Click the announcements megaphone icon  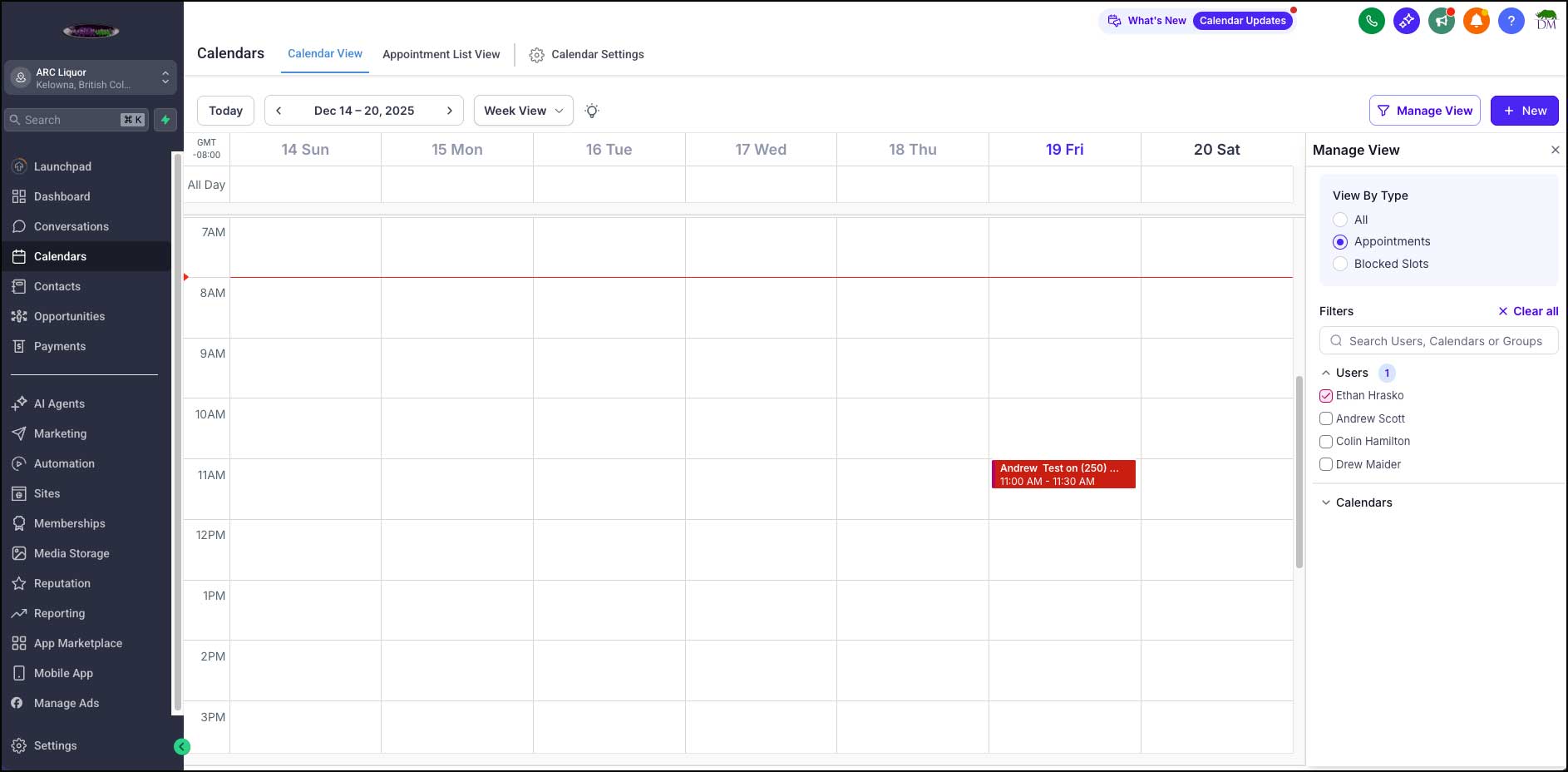pyautogui.click(x=1441, y=21)
